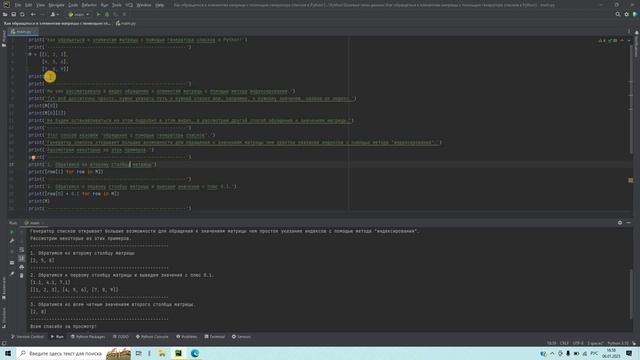
Task: Click the project name breadcrumb in navigation bar
Action: pos(57,23)
